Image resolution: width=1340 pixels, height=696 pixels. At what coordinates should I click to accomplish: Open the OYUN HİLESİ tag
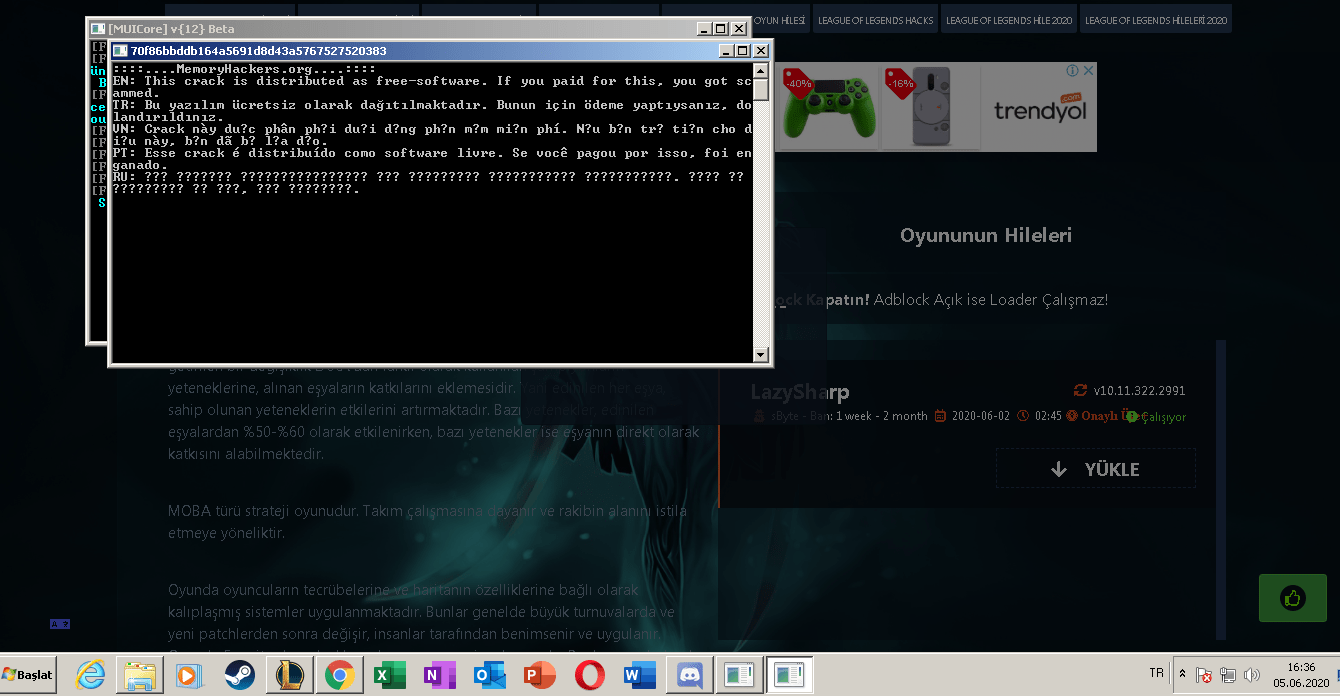[x=779, y=19]
